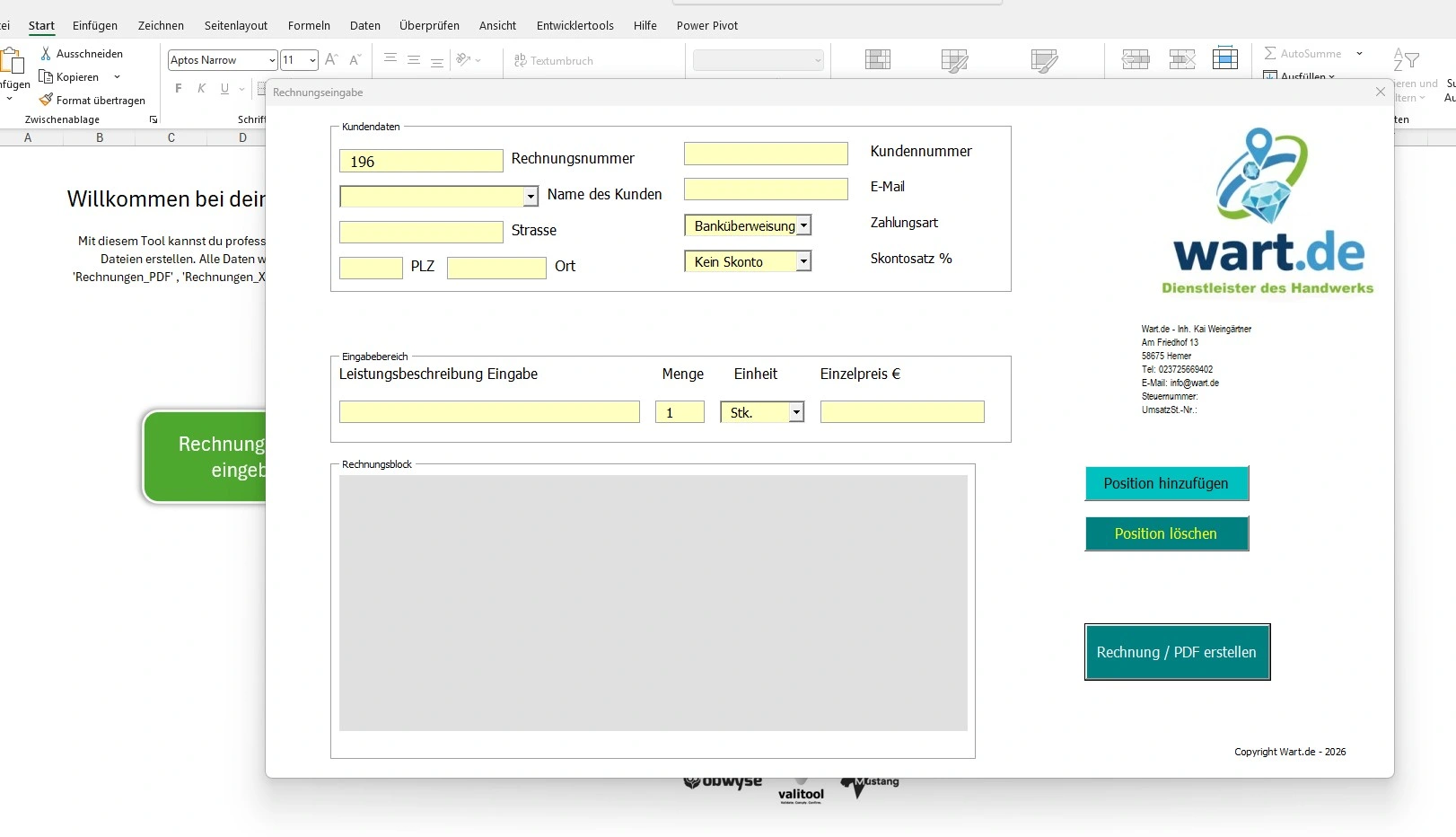Image resolution: width=1456 pixels, height=837 pixels.
Task: Click the Leistungsbeschreibung input field
Action: (x=489, y=412)
